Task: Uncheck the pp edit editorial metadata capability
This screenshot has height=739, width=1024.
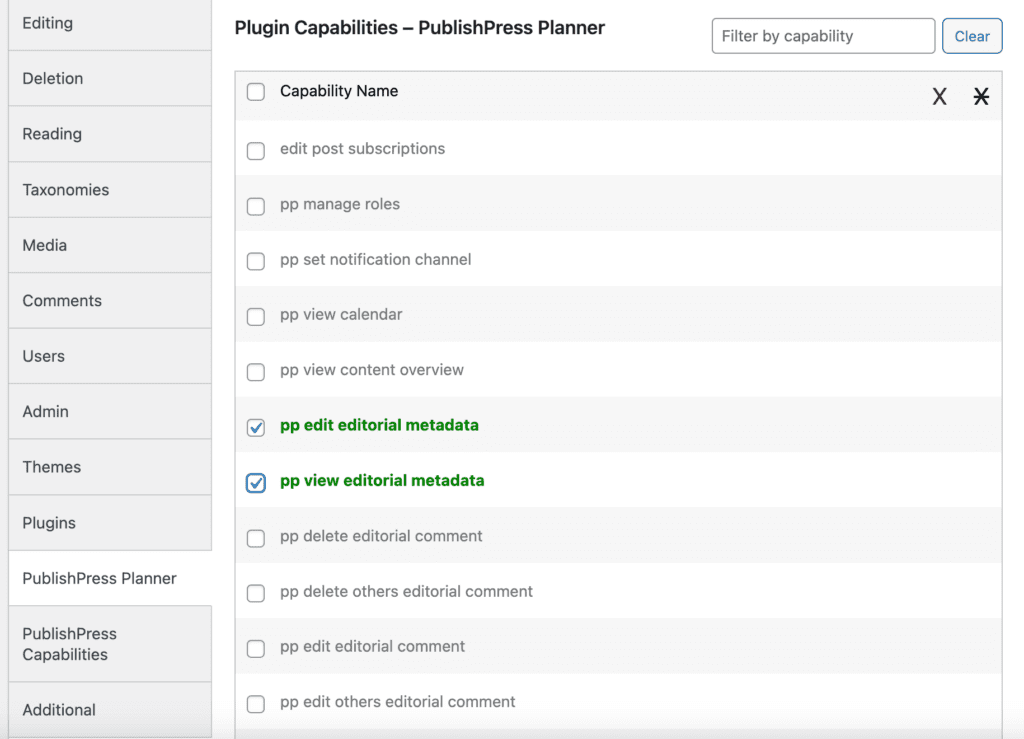Action: pos(255,426)
